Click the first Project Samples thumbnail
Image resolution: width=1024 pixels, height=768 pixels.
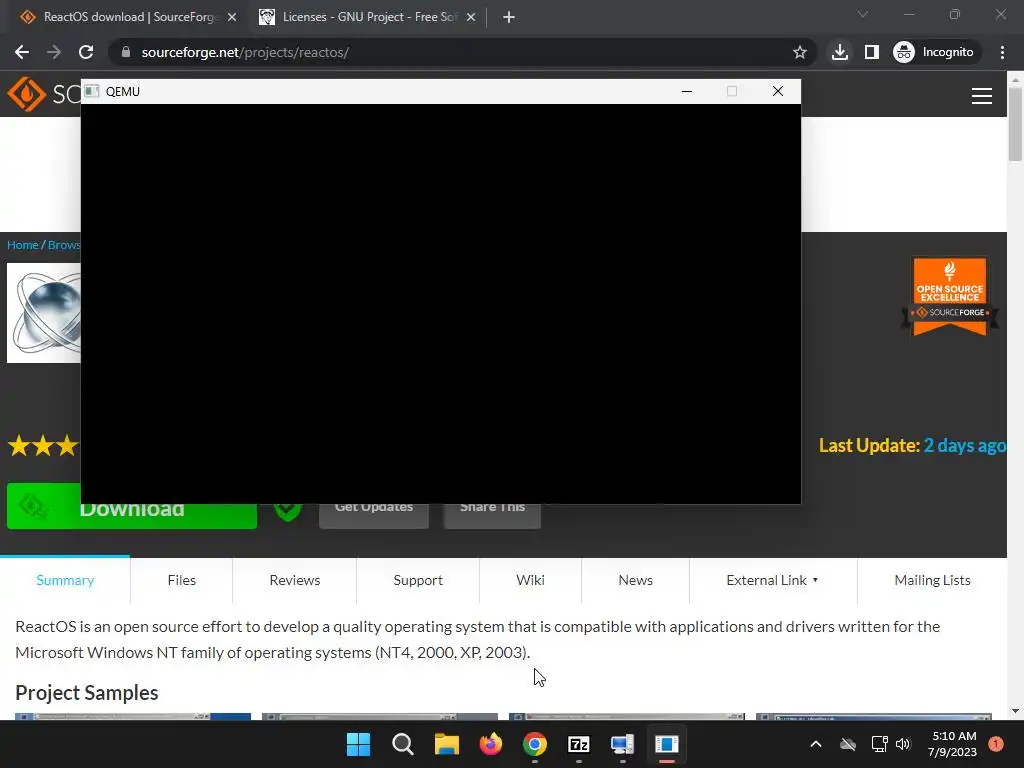133,716
